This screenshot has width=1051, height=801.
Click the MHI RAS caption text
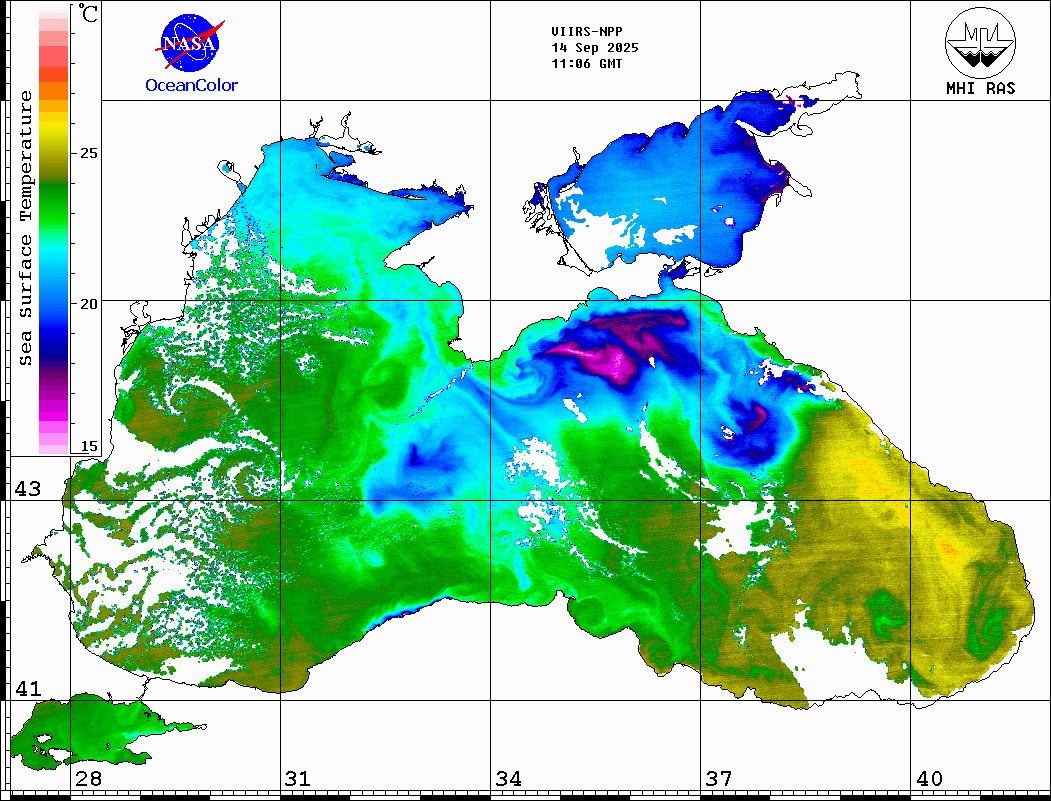click(x=980, y=88)
